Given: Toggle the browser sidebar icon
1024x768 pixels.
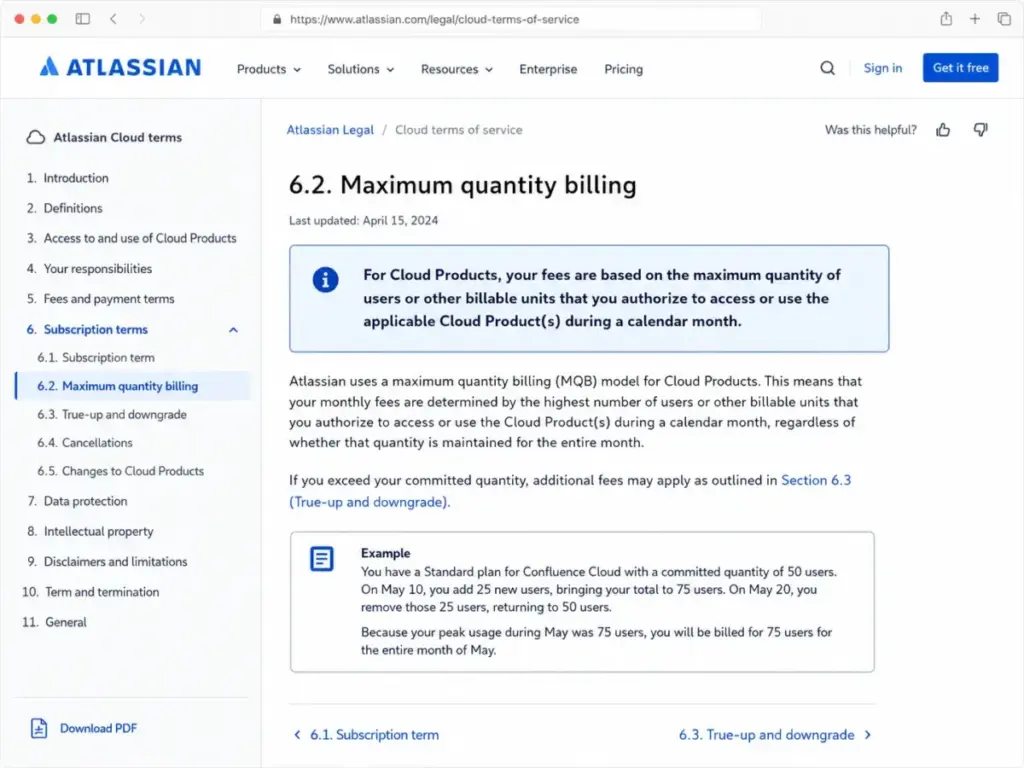Looking at the screenshot, I should 83,19.
